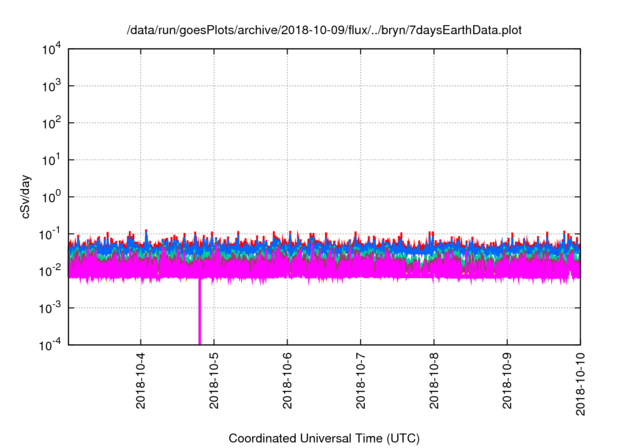Click the 10^-2 y-axis tick label
The height and width of the screenshot is (448, 640).
point(50,271)
